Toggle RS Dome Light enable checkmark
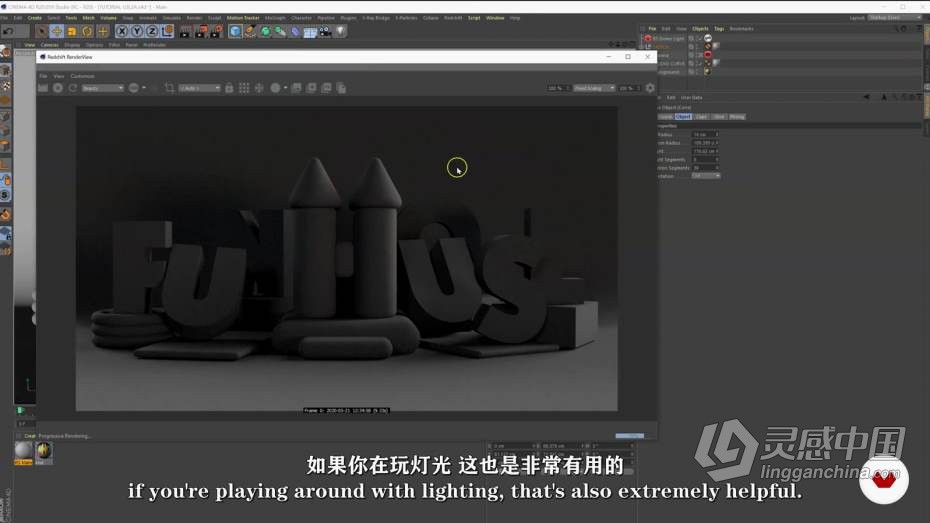Image resolution: width=930 pixels, height=523 pixels. click(x=699, y=39)
